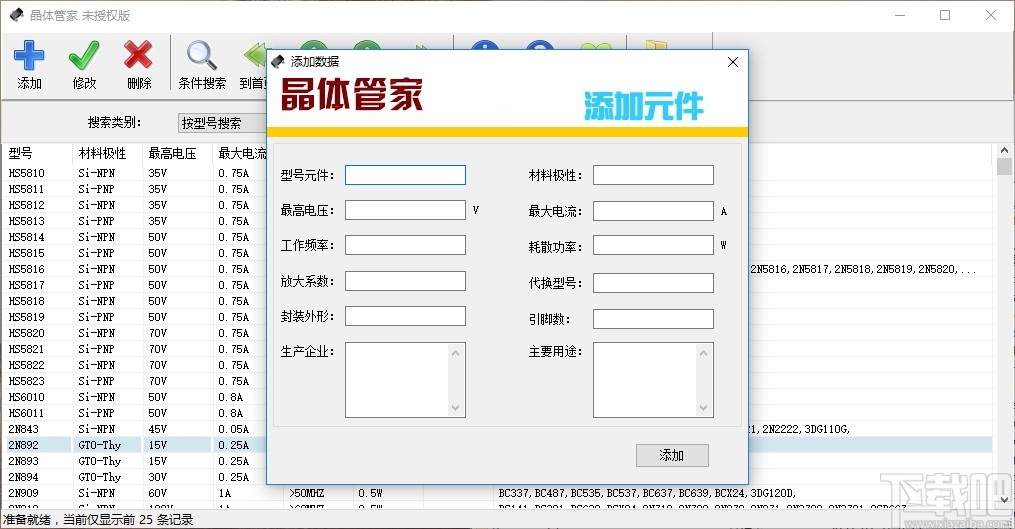Click inside the 生产企业 text area
The image size is (1015, 529).
pos(397,379)
